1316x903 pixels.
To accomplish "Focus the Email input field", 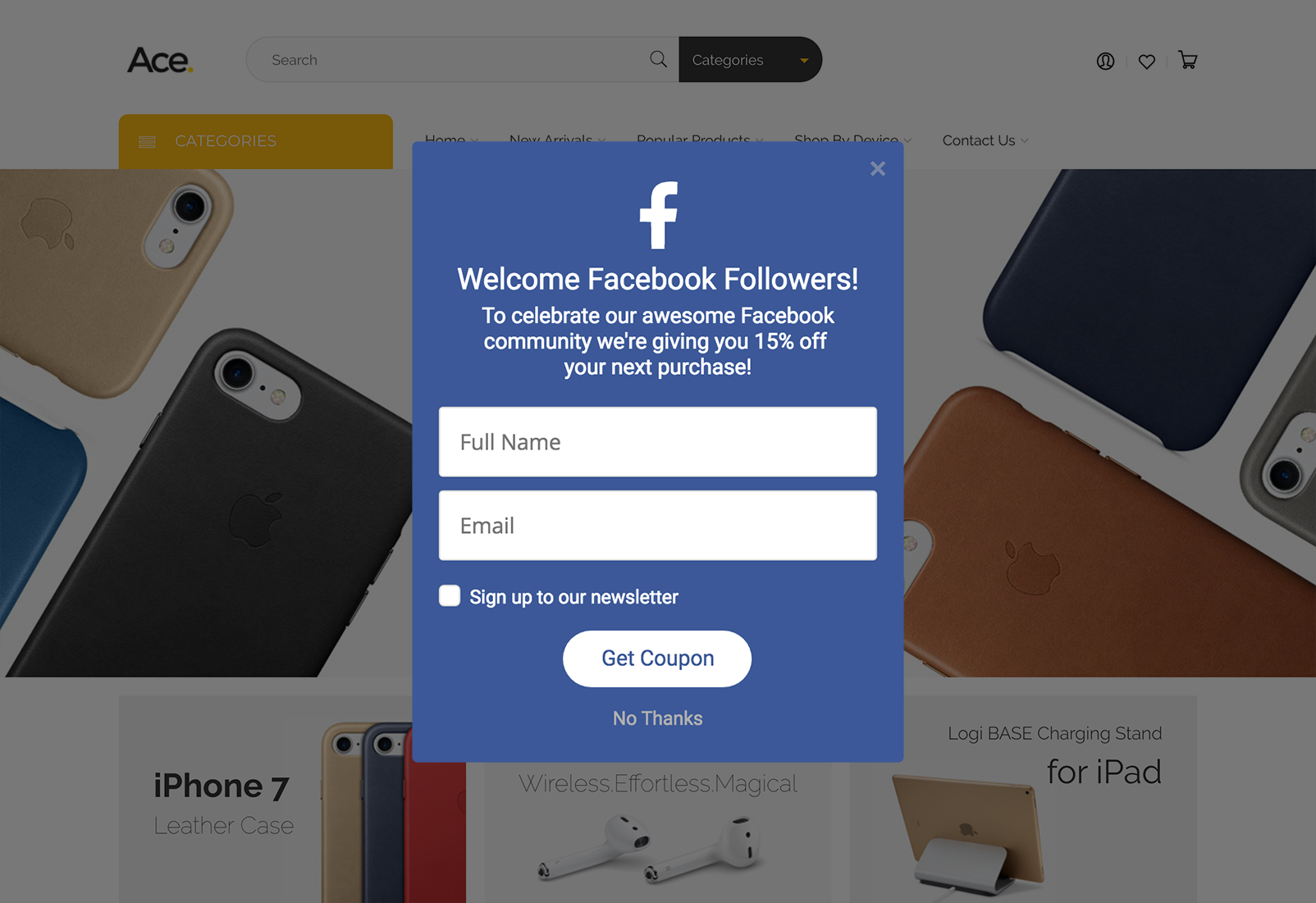I will tap(658, 526).
